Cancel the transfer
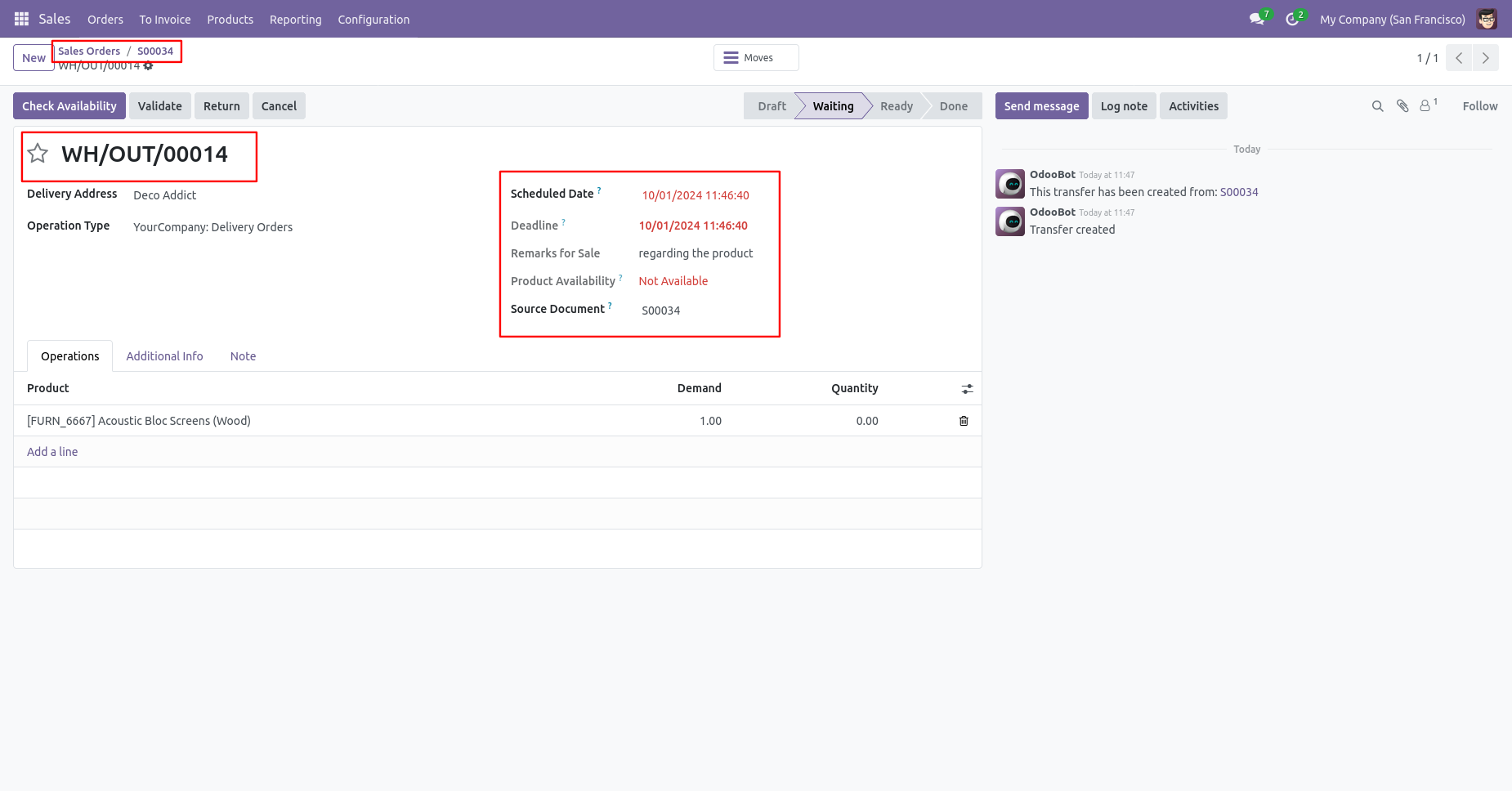Image resolution: width=1512 pixels, height=791 pixels. tap(279, 106)
